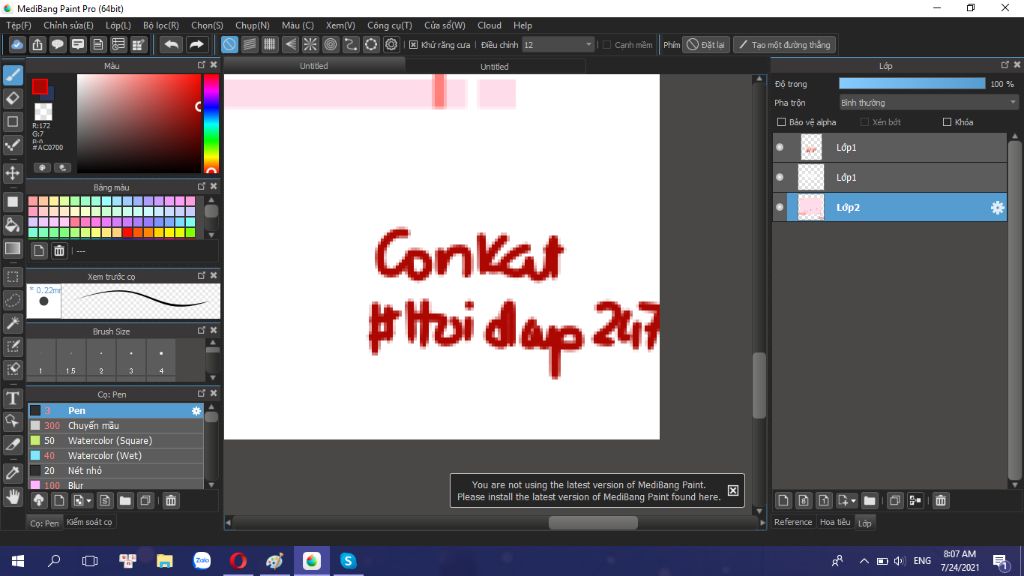This screenshot has width=1024, height=576.
Task: Select the Blur brush
Action: tap(116, 485)
